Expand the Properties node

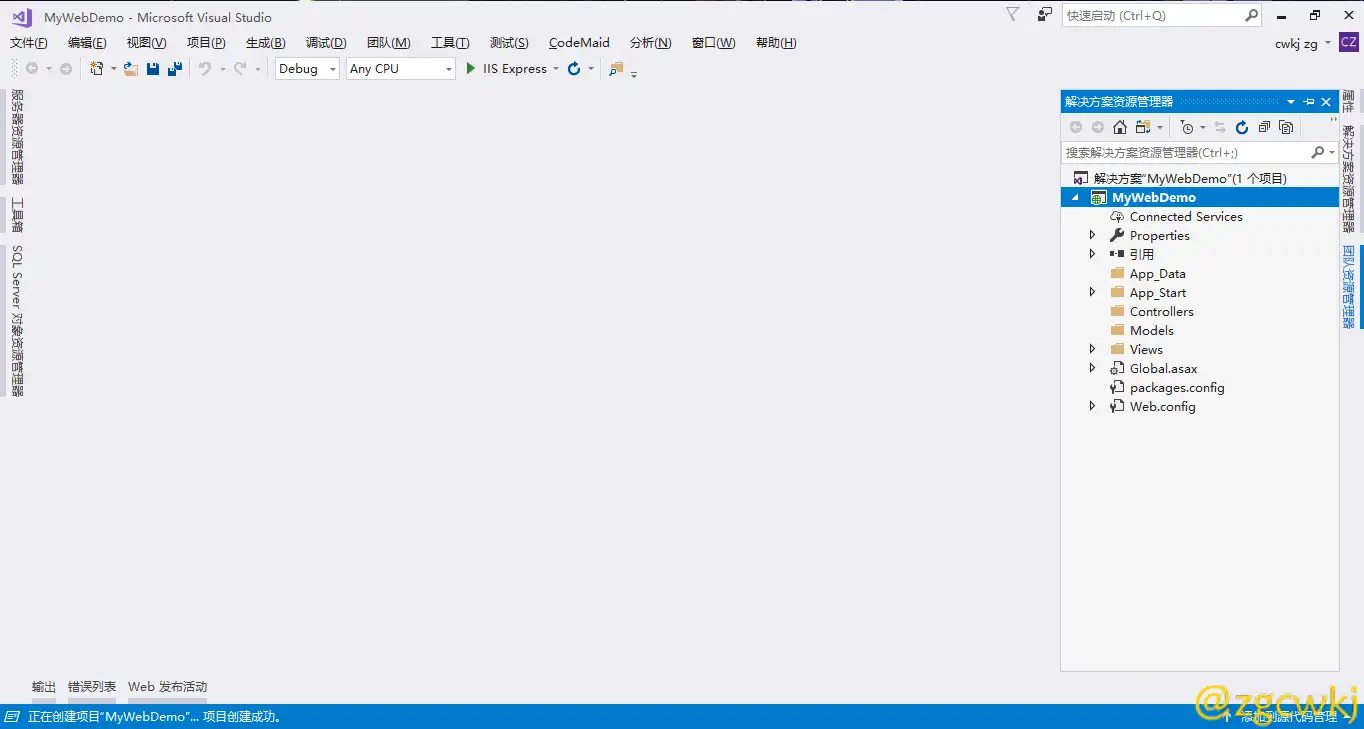(1092, 236)
